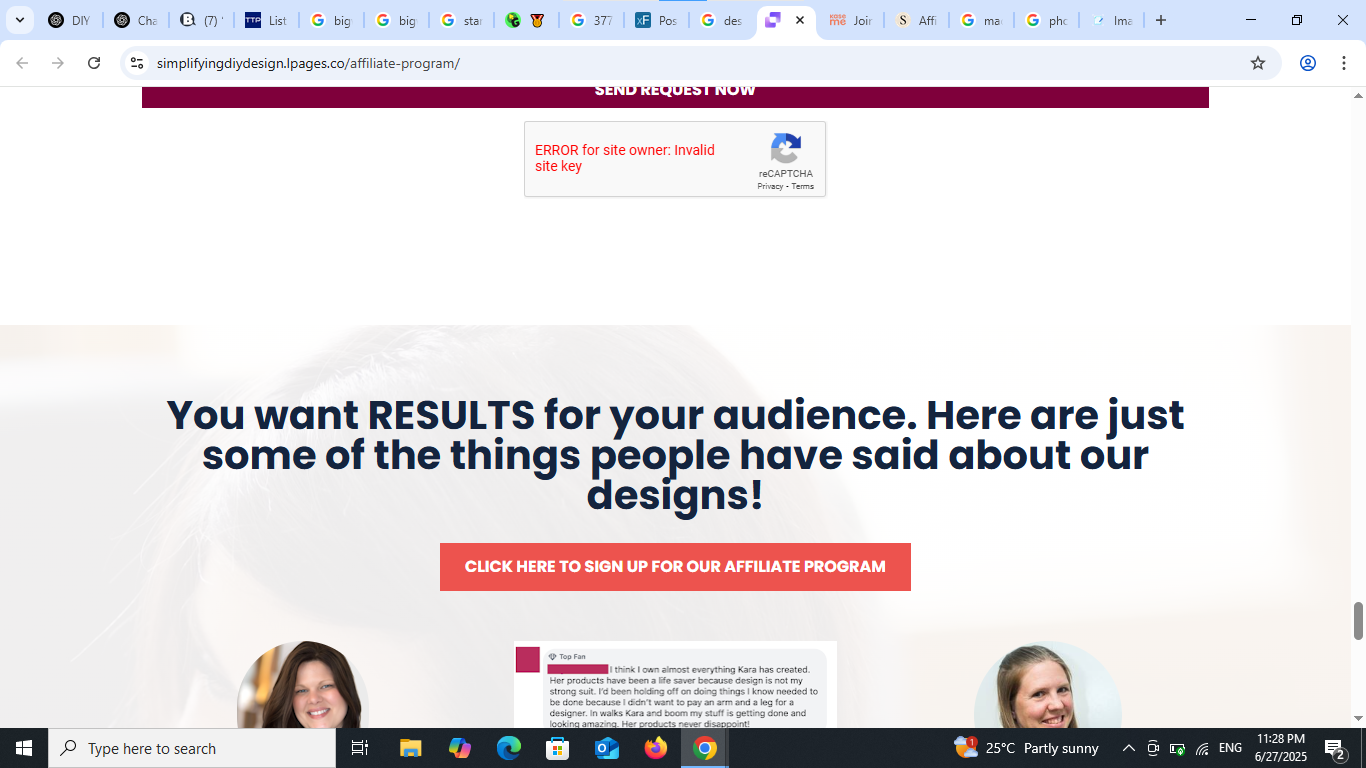This screenshot has width=1366, height=768.
Task: Open the Windows Start menu
Action: point(24,748)
